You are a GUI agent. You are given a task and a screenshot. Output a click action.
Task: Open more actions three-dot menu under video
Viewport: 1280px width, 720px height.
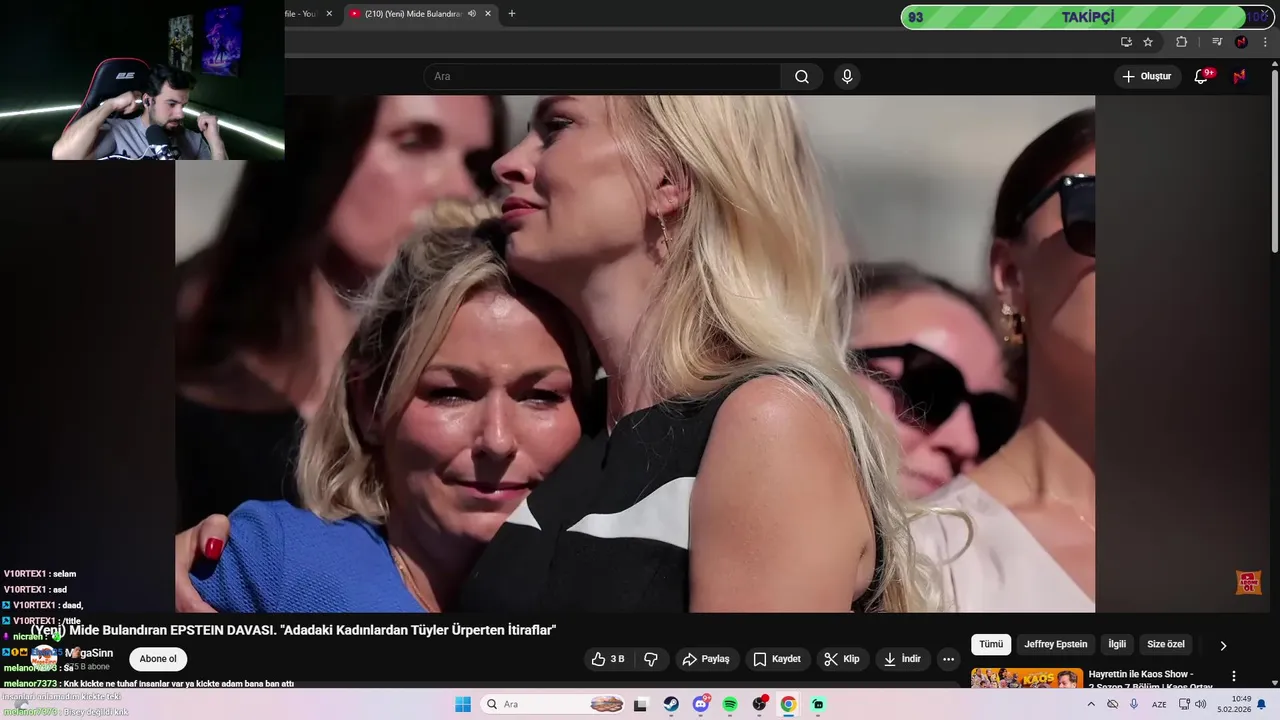pos(948,659)
